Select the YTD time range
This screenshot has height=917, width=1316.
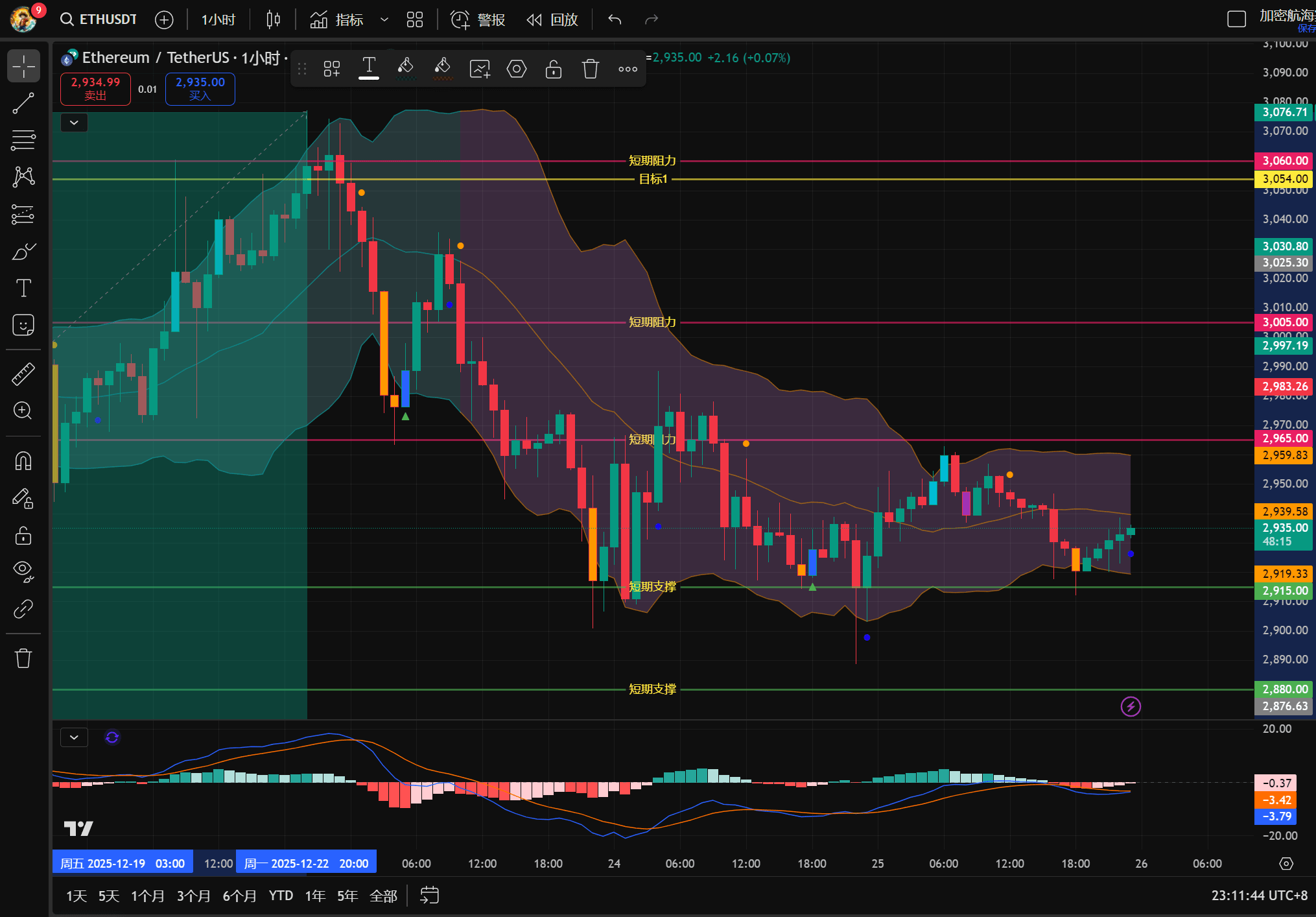coord(281,896)
